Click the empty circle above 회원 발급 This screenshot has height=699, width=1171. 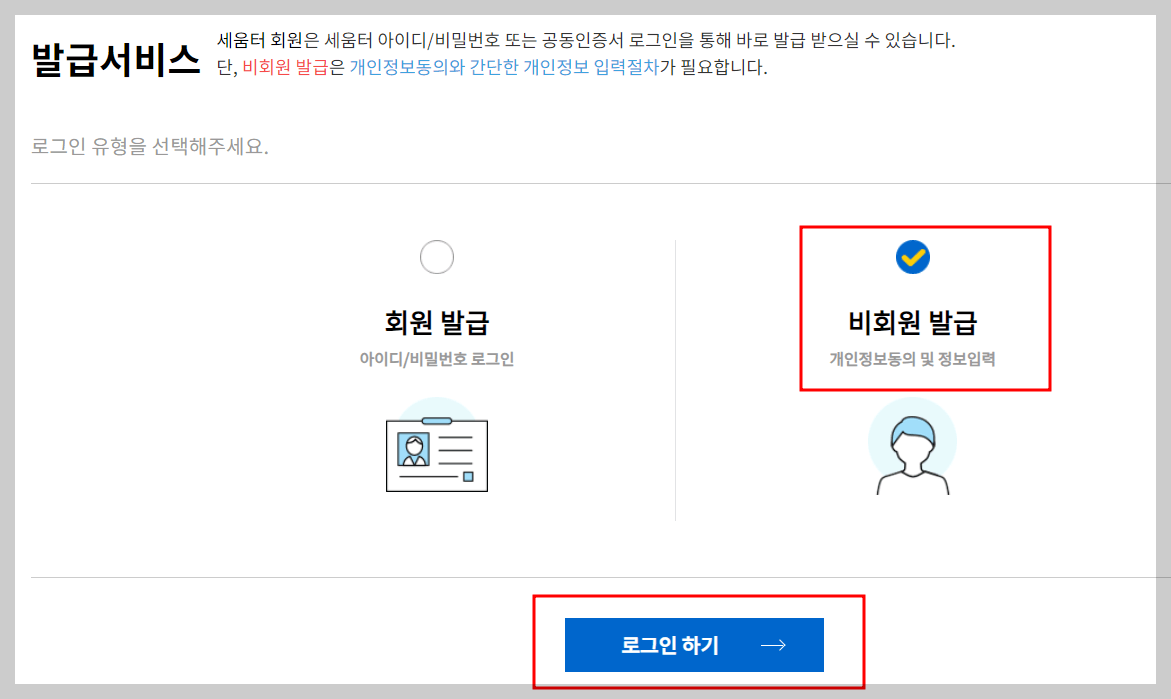437,257
